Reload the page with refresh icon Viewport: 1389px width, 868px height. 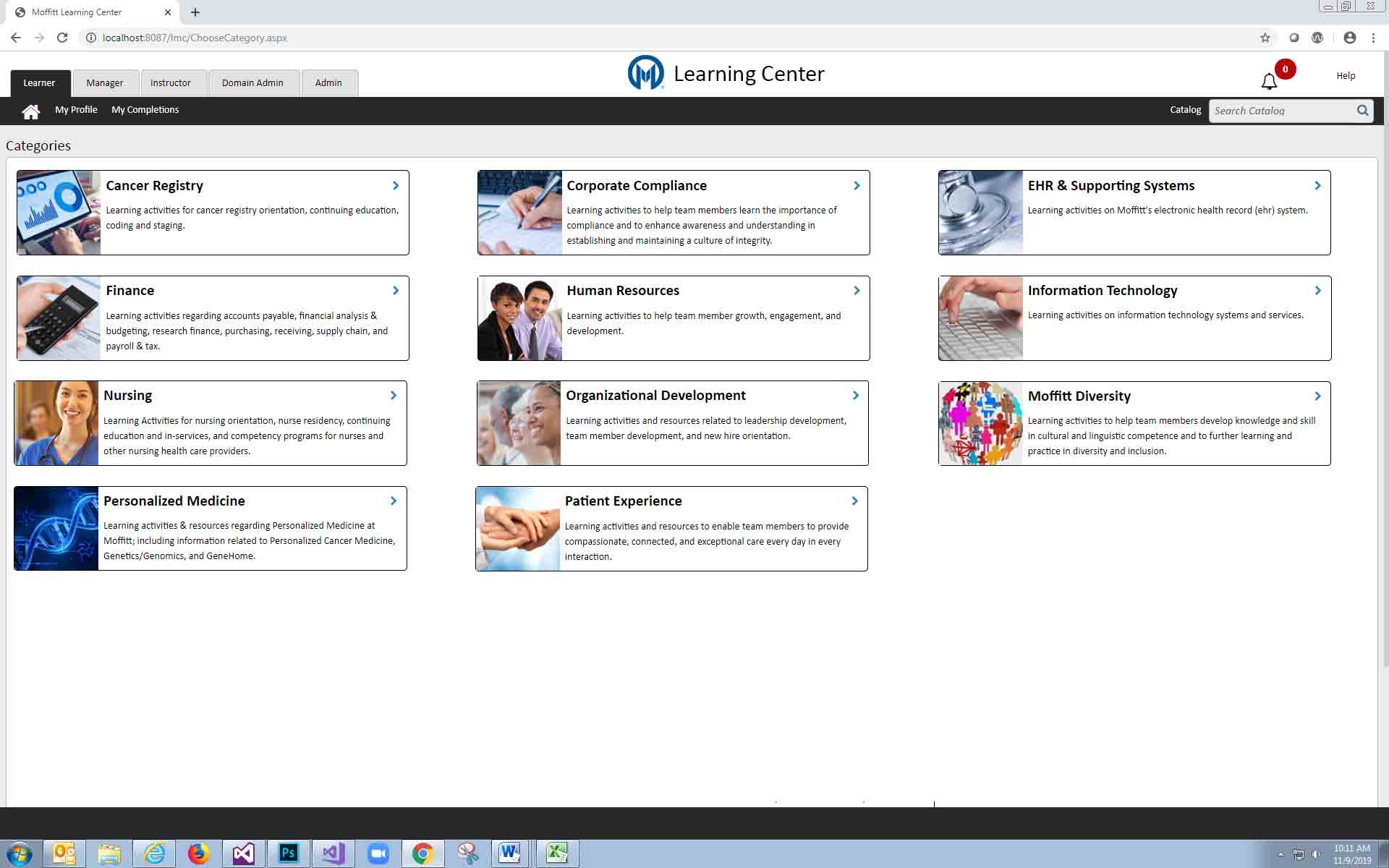pos(62,38)
